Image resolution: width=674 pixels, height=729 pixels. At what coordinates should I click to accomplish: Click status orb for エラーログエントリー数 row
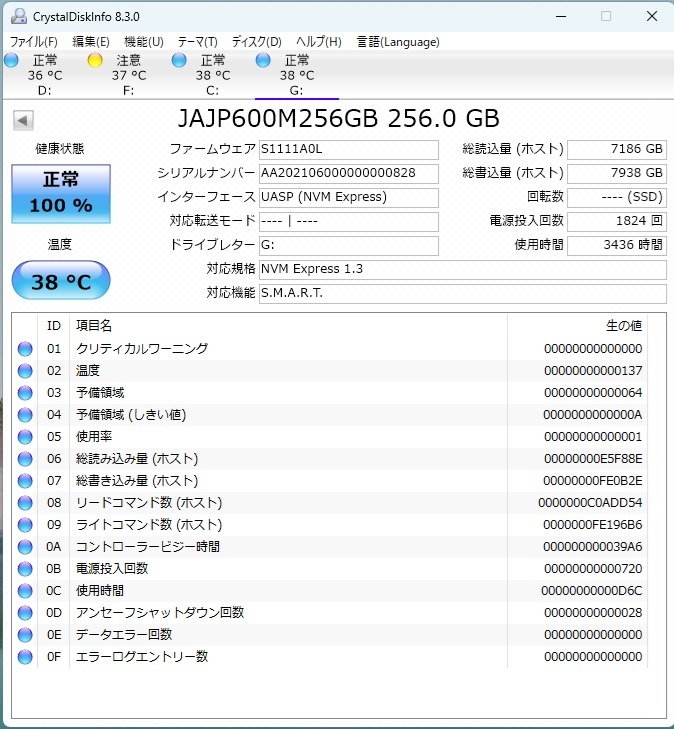[x=25, y=657]
